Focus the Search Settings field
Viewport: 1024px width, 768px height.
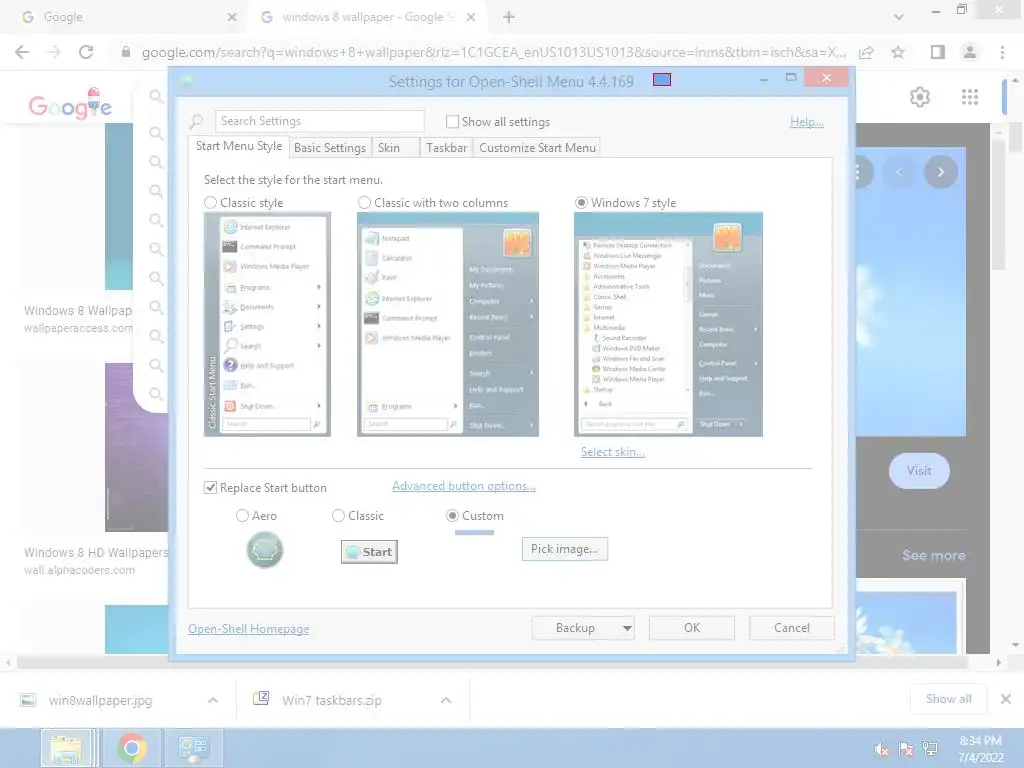(319, 121)
